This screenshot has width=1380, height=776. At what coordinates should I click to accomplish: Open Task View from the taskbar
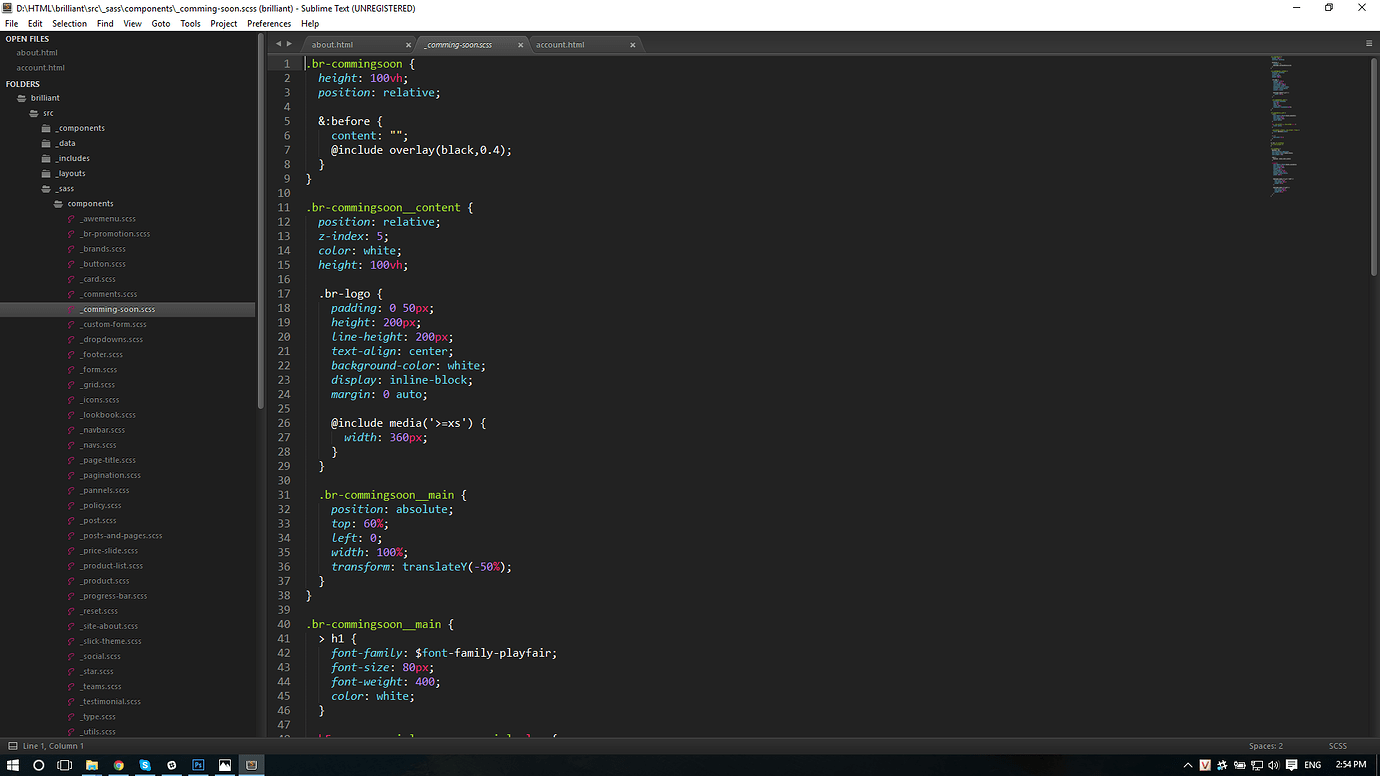pos(65,765)
